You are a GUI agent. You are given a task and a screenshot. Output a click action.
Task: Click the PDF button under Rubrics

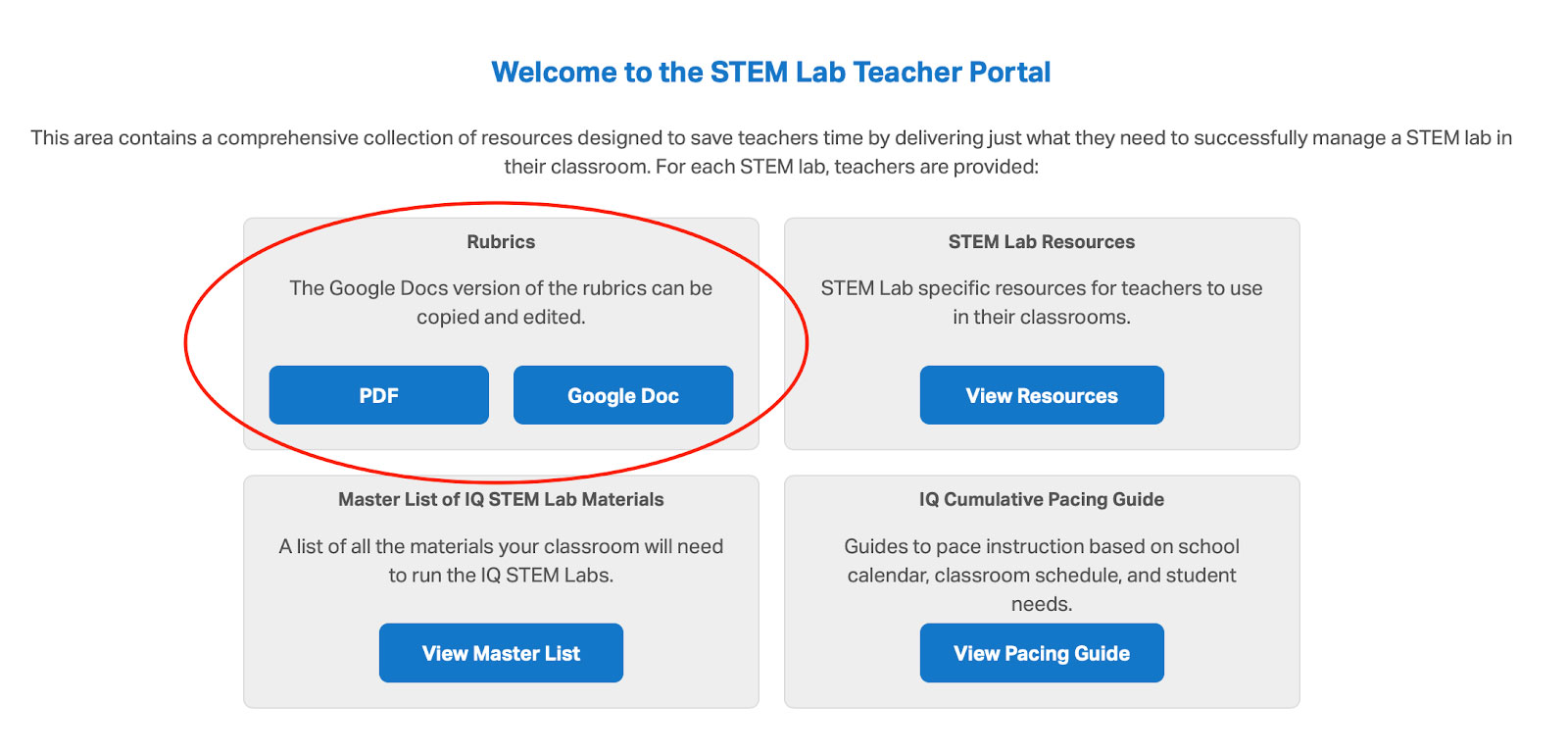pyautogui.click(x=378, y=395)
